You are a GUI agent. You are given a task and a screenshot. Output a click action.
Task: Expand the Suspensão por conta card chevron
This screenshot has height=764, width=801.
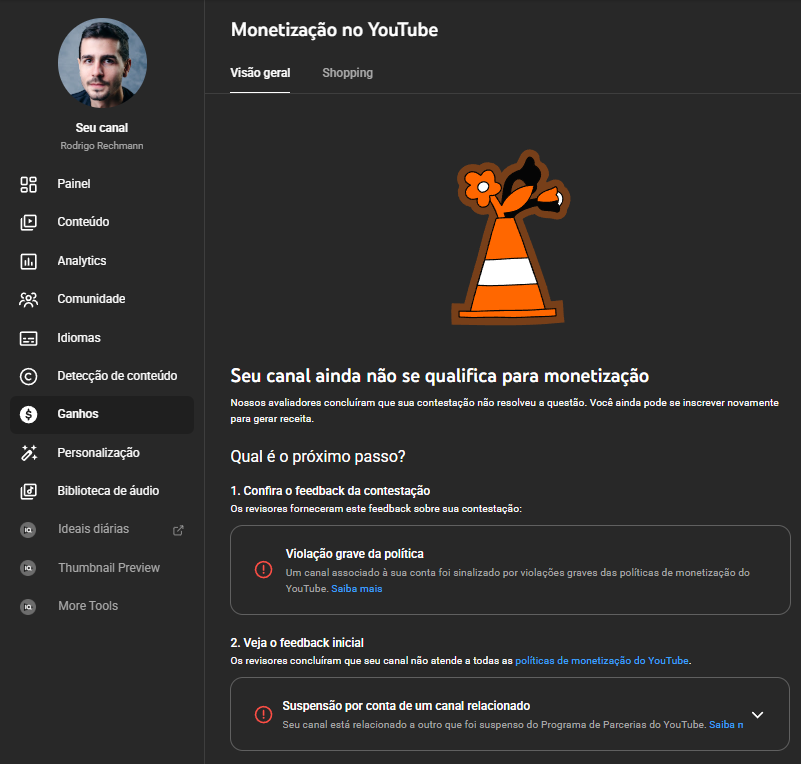[x=758, y=715]
